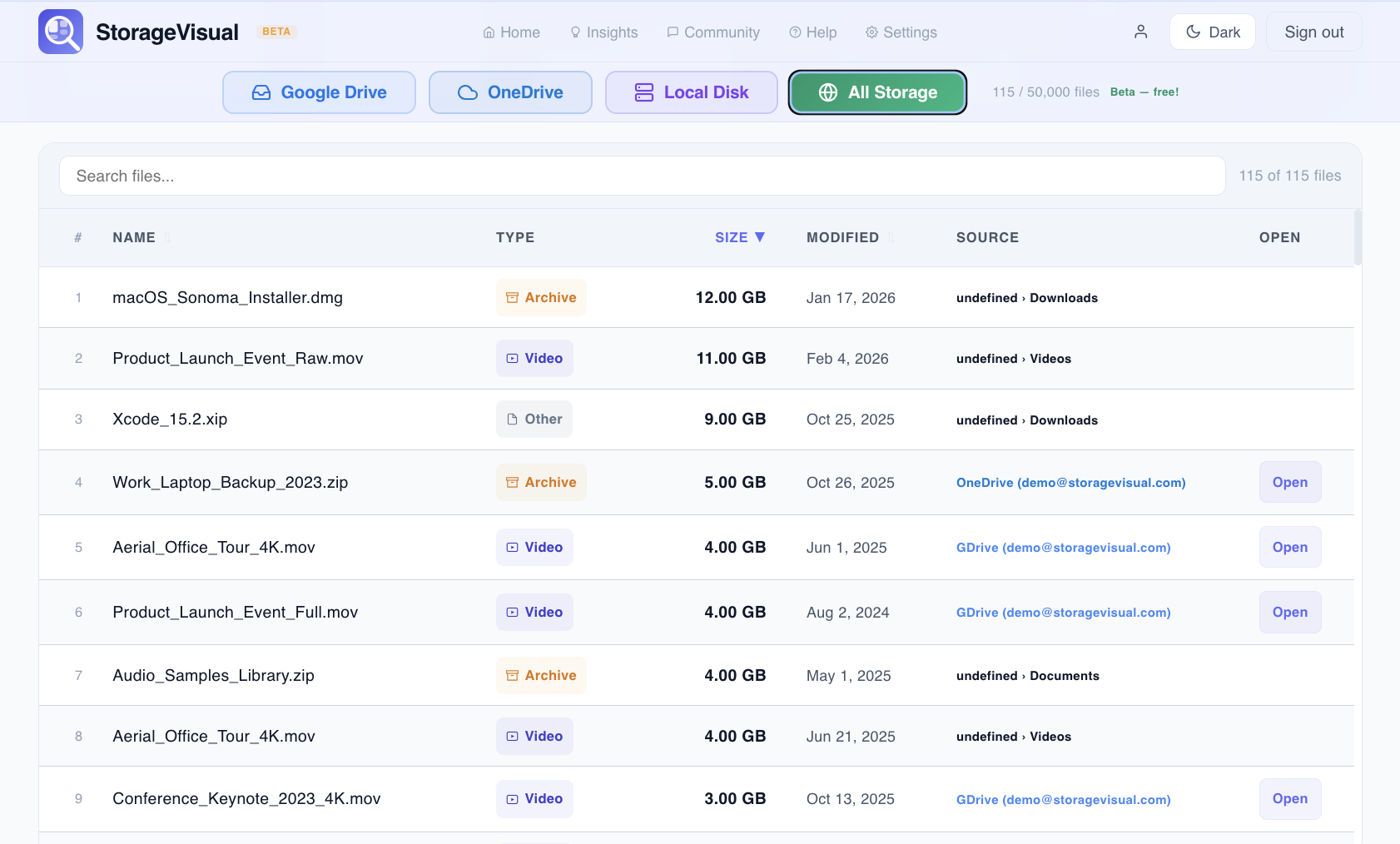Click the Jan 17, 2026 modified date
The height and width of the screenshot is (844, 1400).
[x=851, y=298]
